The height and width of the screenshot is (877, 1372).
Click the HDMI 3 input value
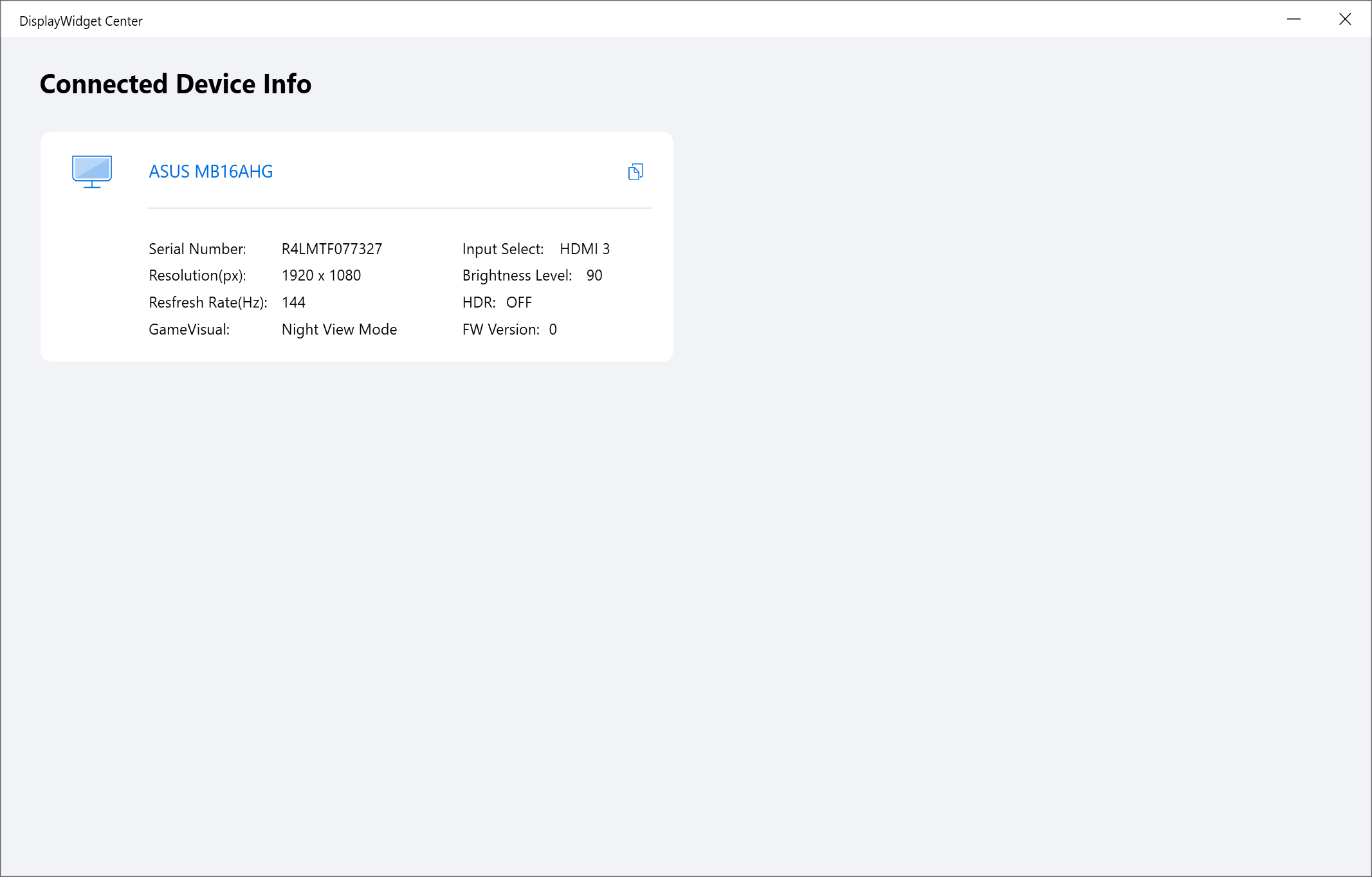tap(584, 249)
